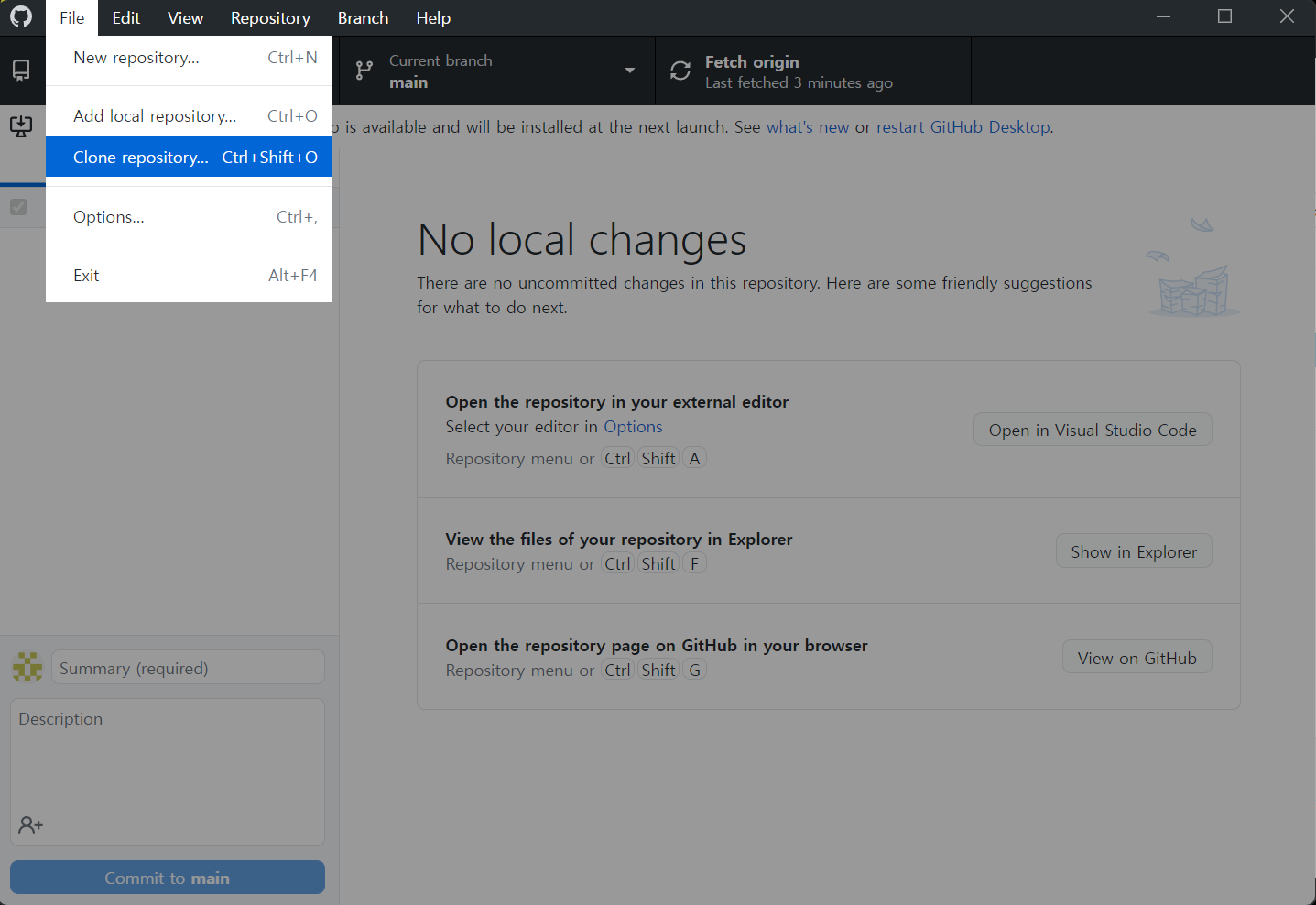This screenshot has height=905, width=1316.
Task: Choose New repository... from File menu
Action: click(x=189, y=58)
